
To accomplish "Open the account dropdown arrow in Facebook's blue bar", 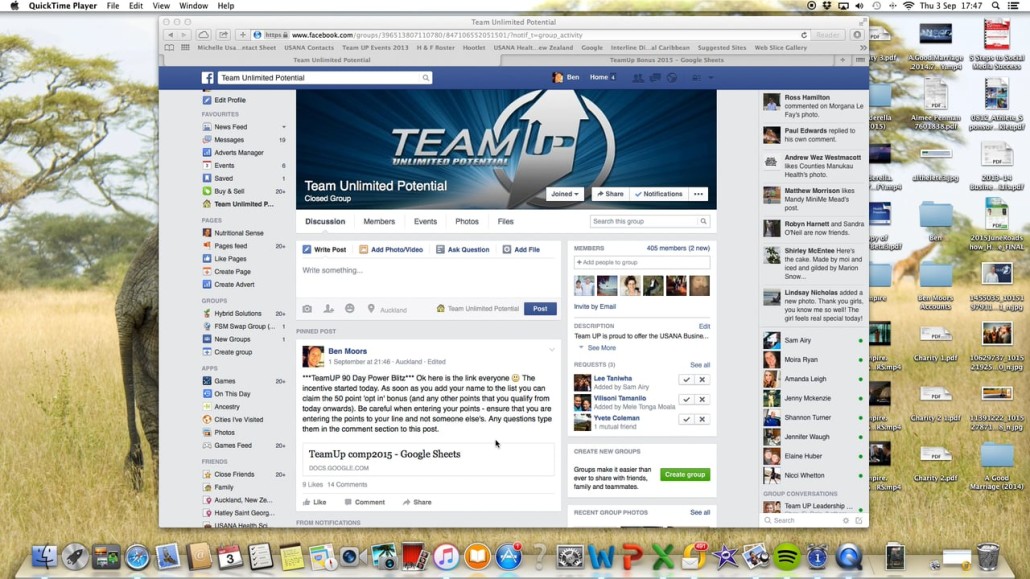I will 711,78.
